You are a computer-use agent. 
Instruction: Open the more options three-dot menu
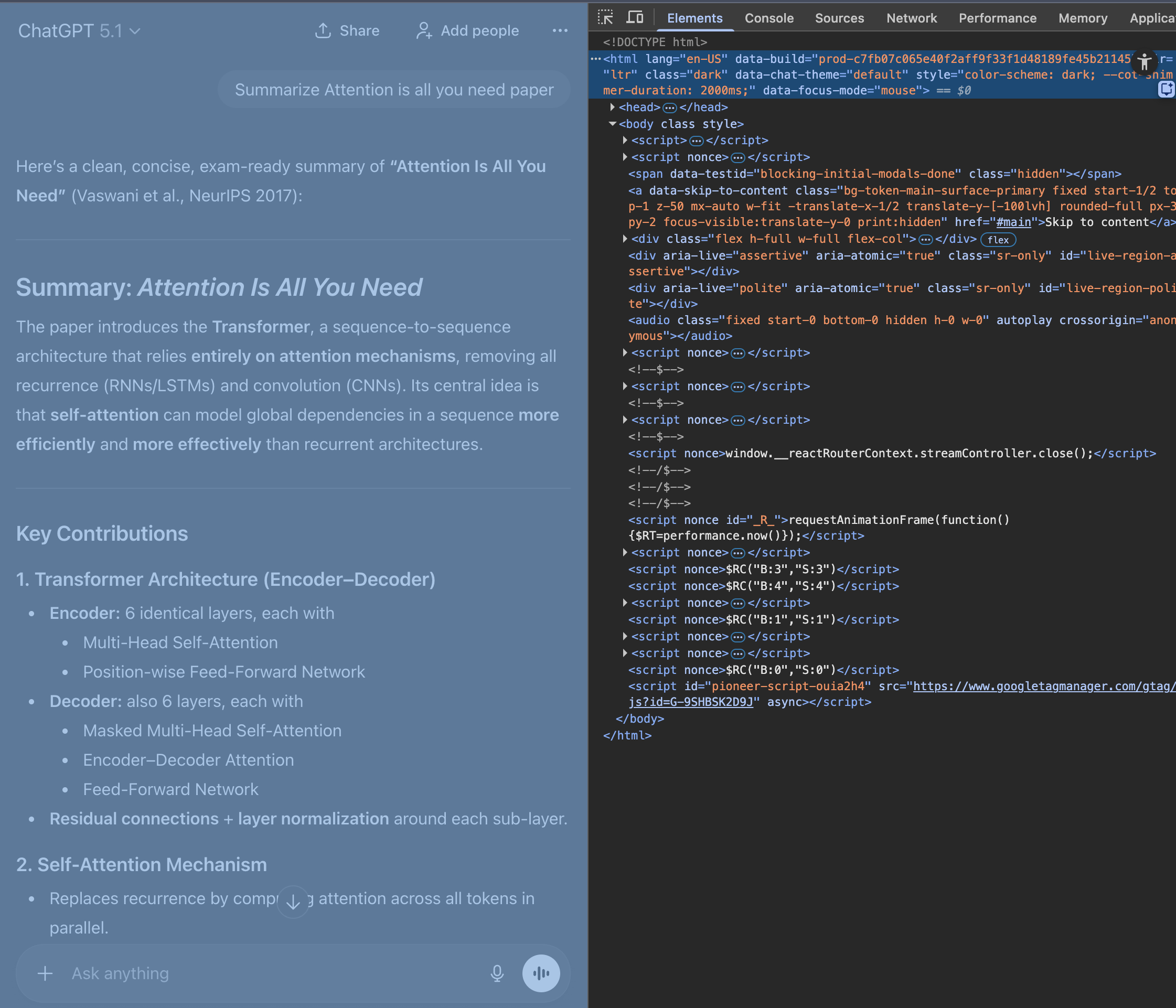click(560, 30)
